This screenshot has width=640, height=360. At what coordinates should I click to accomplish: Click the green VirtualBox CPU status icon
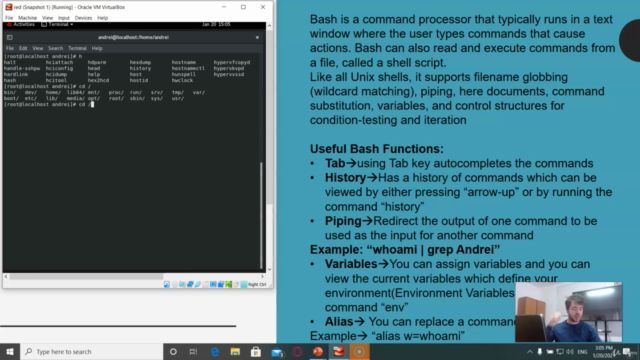[x=229, y=284]
